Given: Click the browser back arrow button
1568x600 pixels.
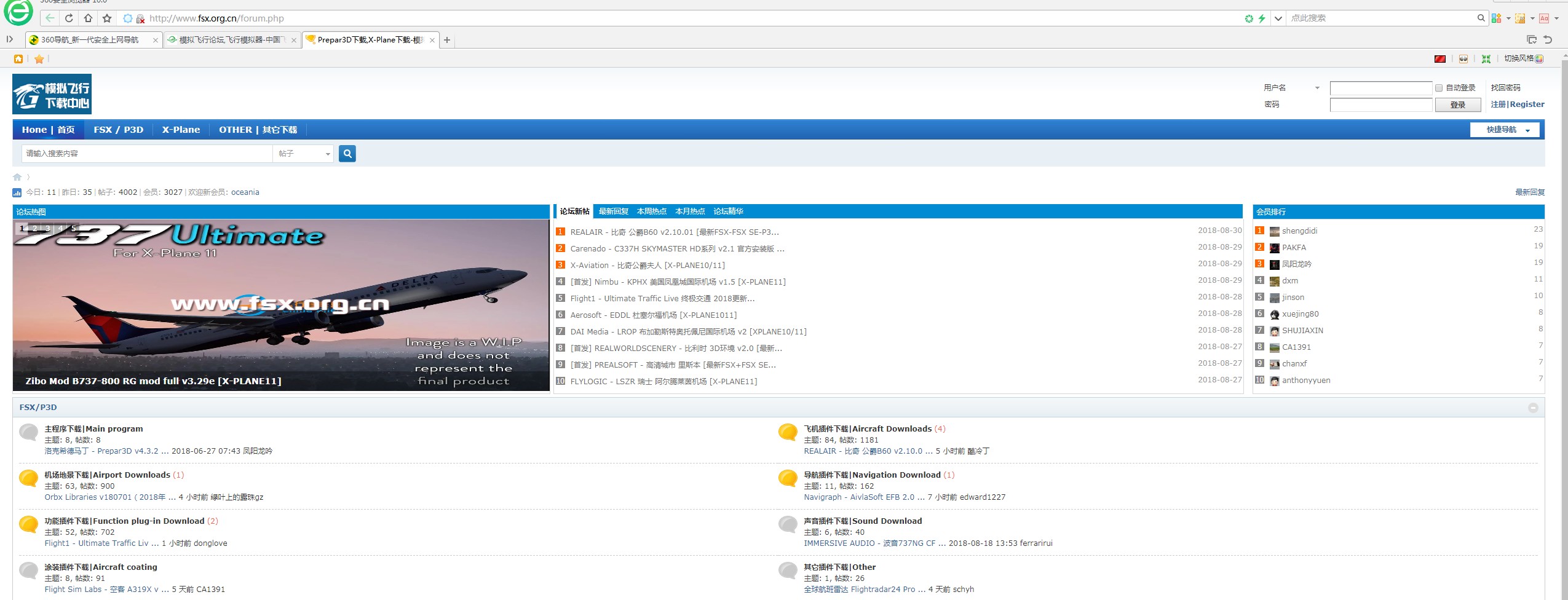Looking at the screenshot, I should click(x=50, y=18).
